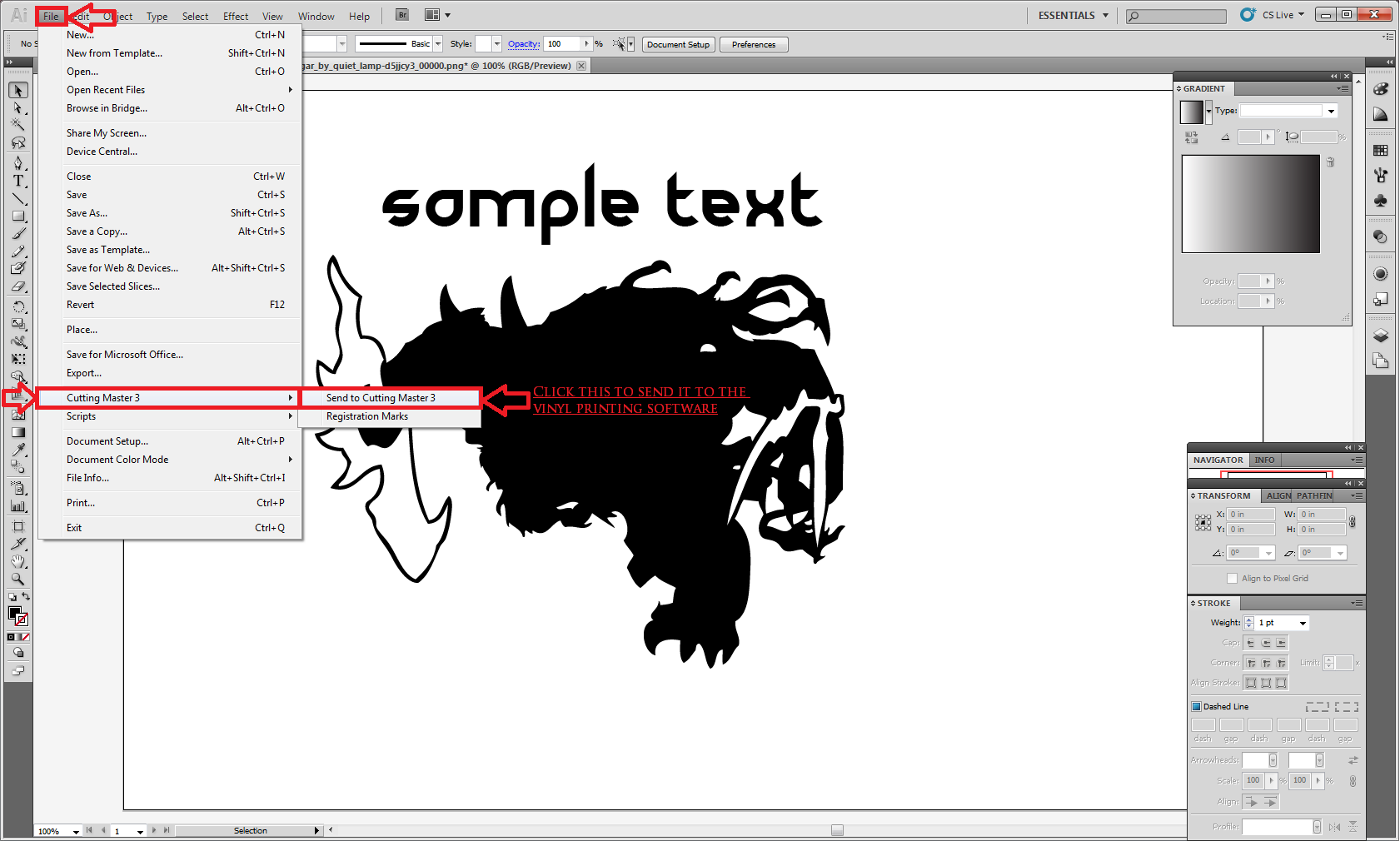1400x841 pixels.
Task: Click the Document Setup button
Action: click(678, 45)
